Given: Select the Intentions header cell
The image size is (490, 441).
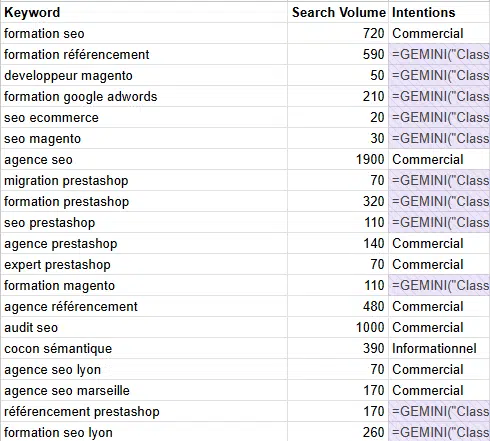Looking at the screenshot, I should tap(439, 12).
